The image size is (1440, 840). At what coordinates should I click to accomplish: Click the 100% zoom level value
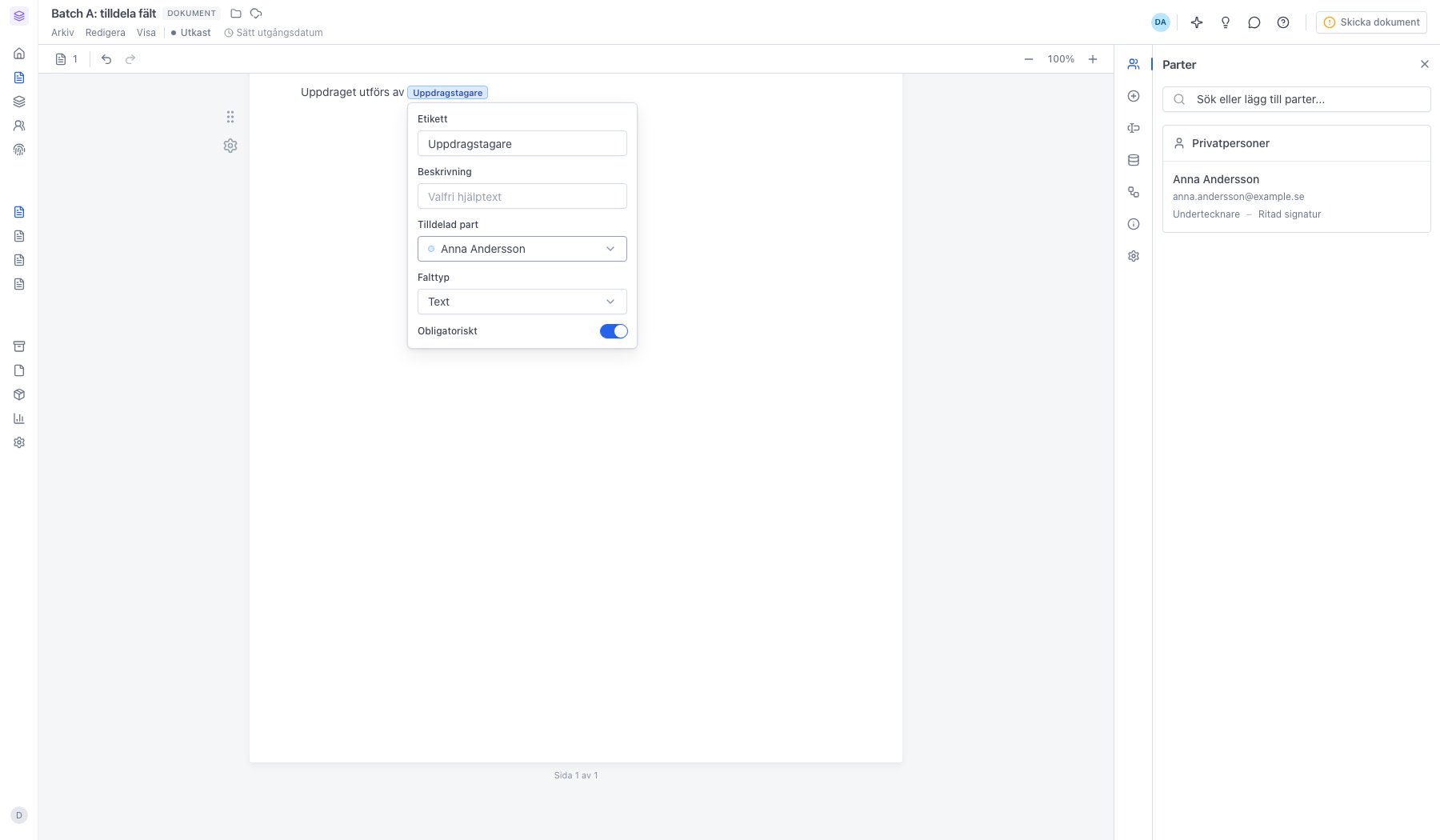[1061, 59]
